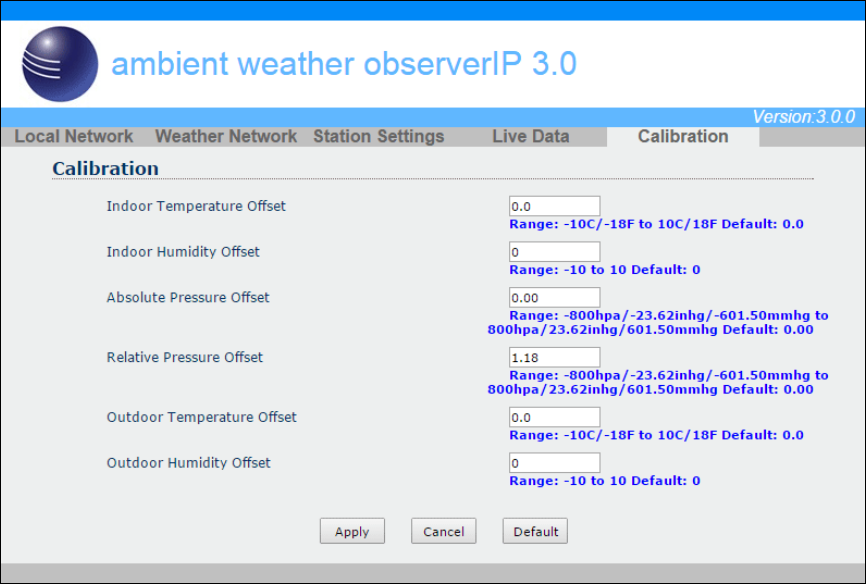Focus the Absolute Pressure Offset field

[555, 297]
